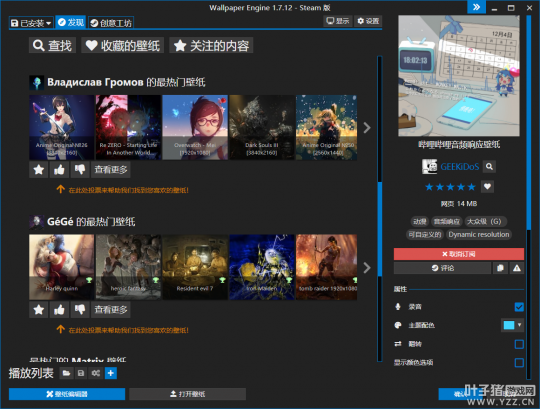Favorite the wallpaper with heart icon

click(x=487, y=187)
